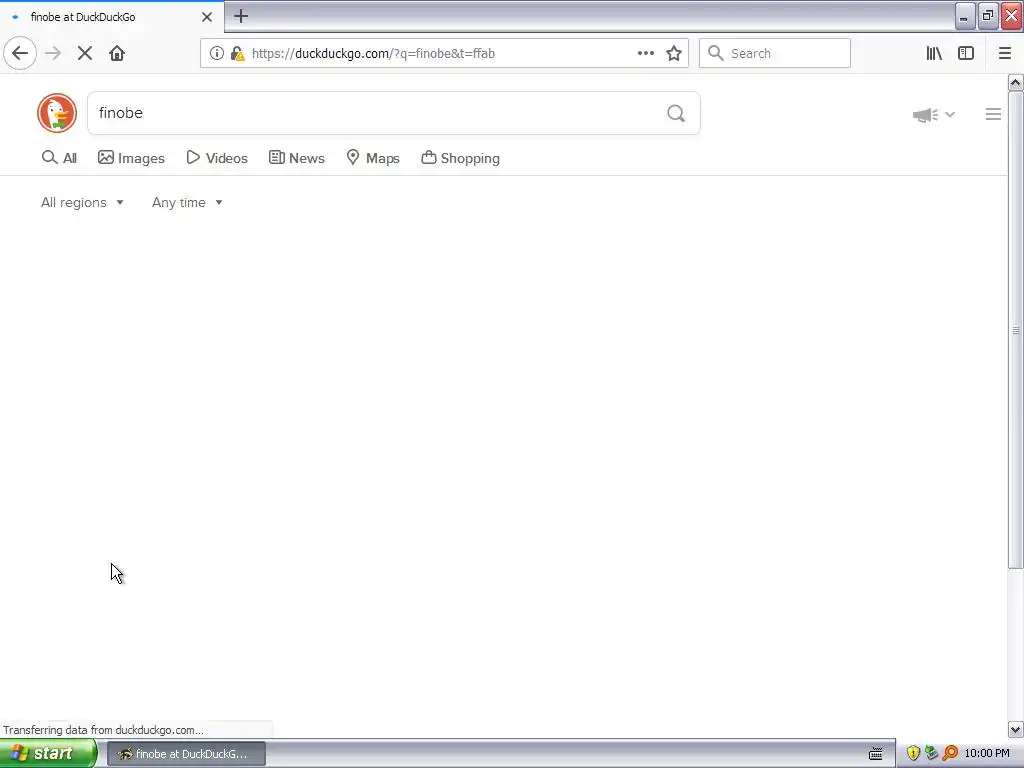1024x768 pixels.
Task: Switch to Maps results
Action: [x=373, y=158]
